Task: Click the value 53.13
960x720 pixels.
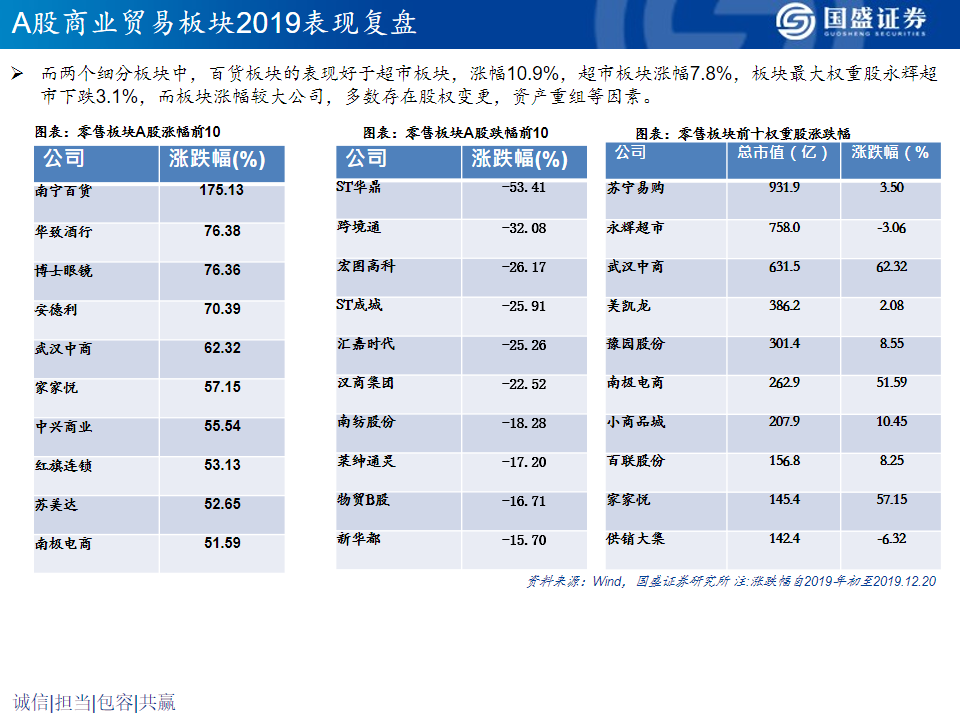Action: [222, 465]
